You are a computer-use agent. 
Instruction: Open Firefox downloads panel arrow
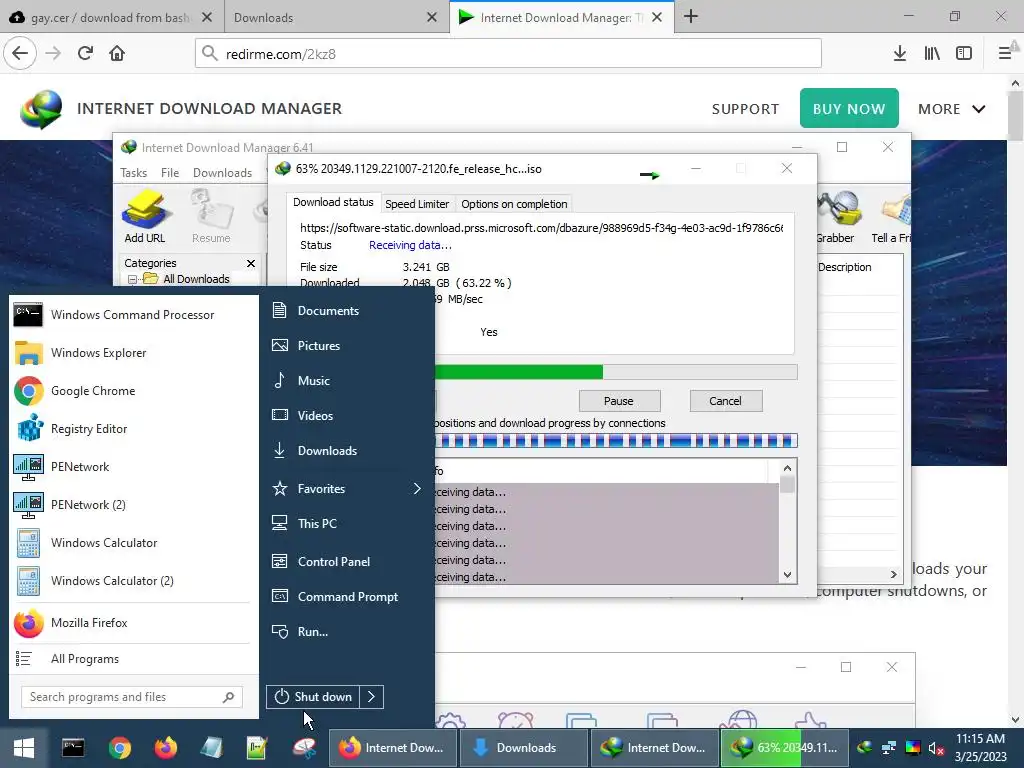point(900,54)
